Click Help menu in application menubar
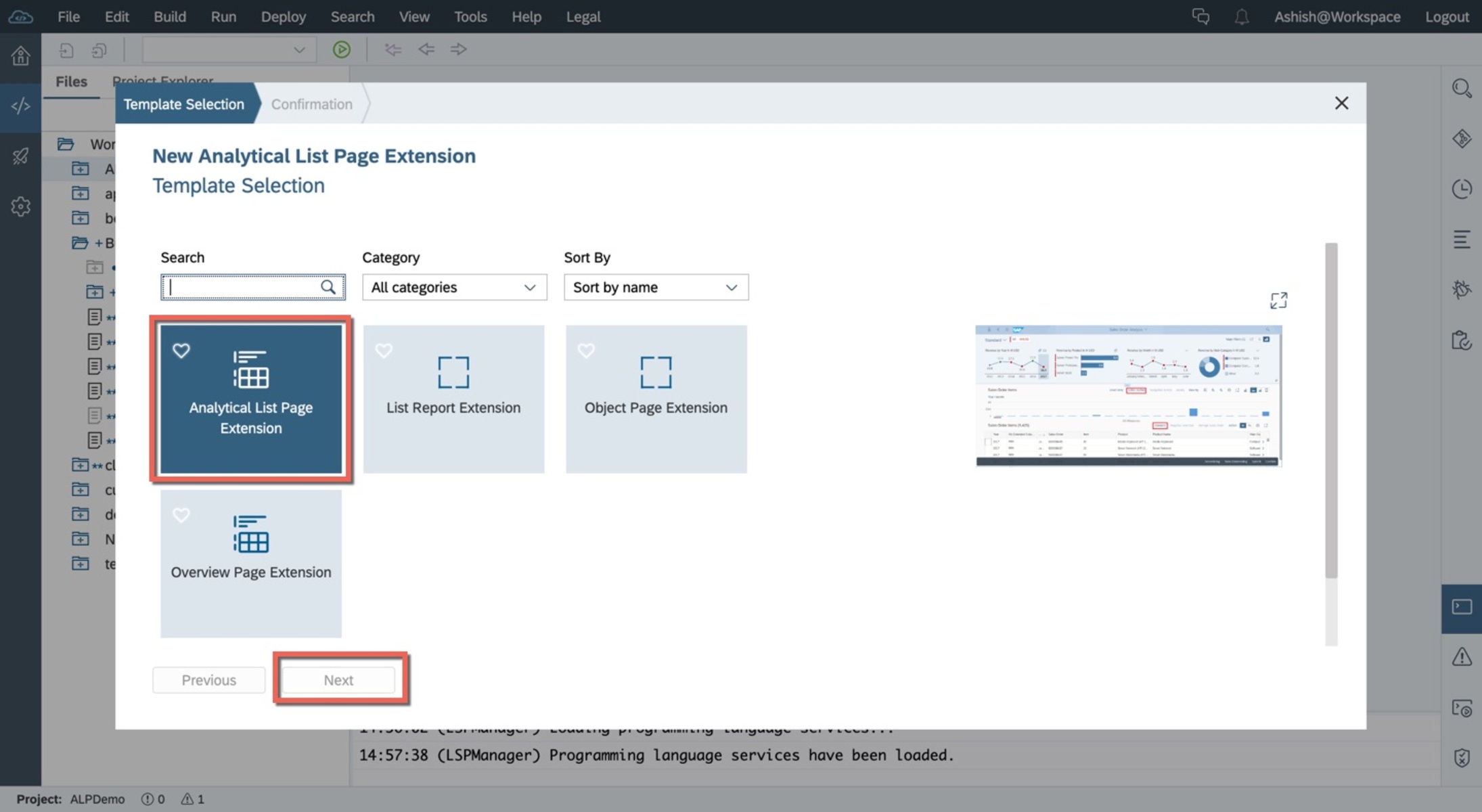This screenshot has height=812, width=1482. coord(525,16)
